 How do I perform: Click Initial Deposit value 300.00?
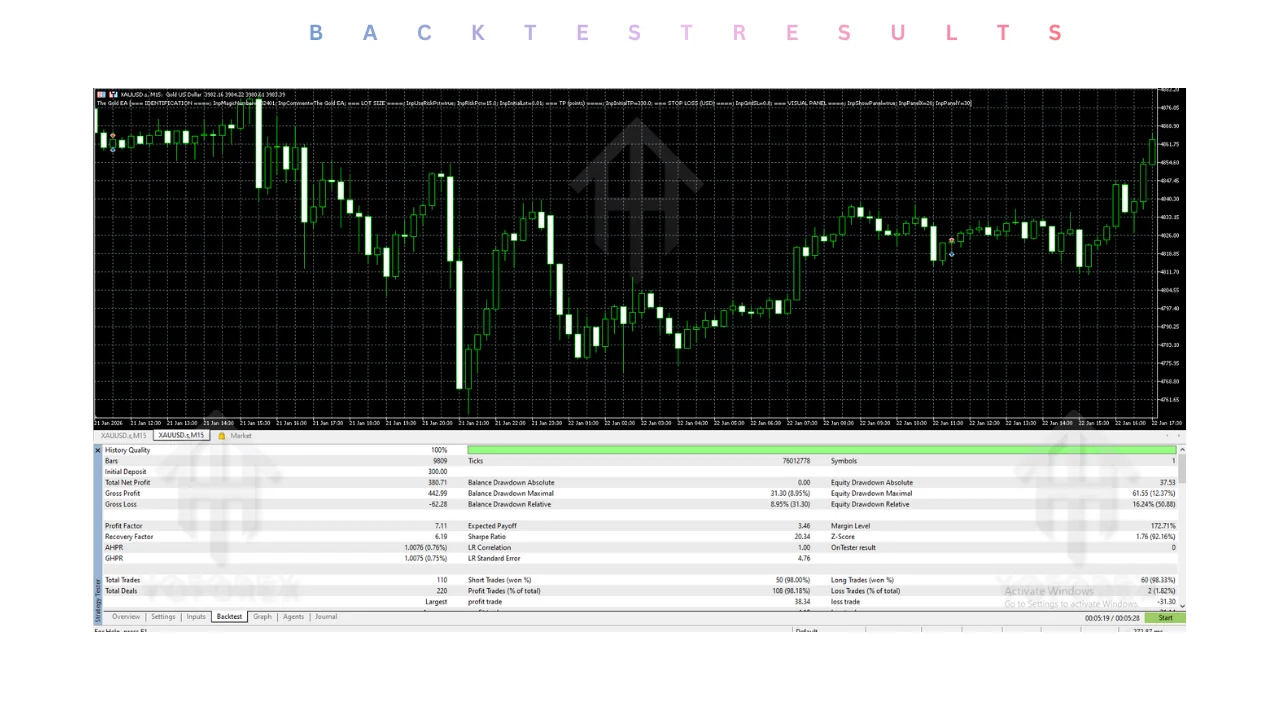pyautogui.click(x=438, y=472)
